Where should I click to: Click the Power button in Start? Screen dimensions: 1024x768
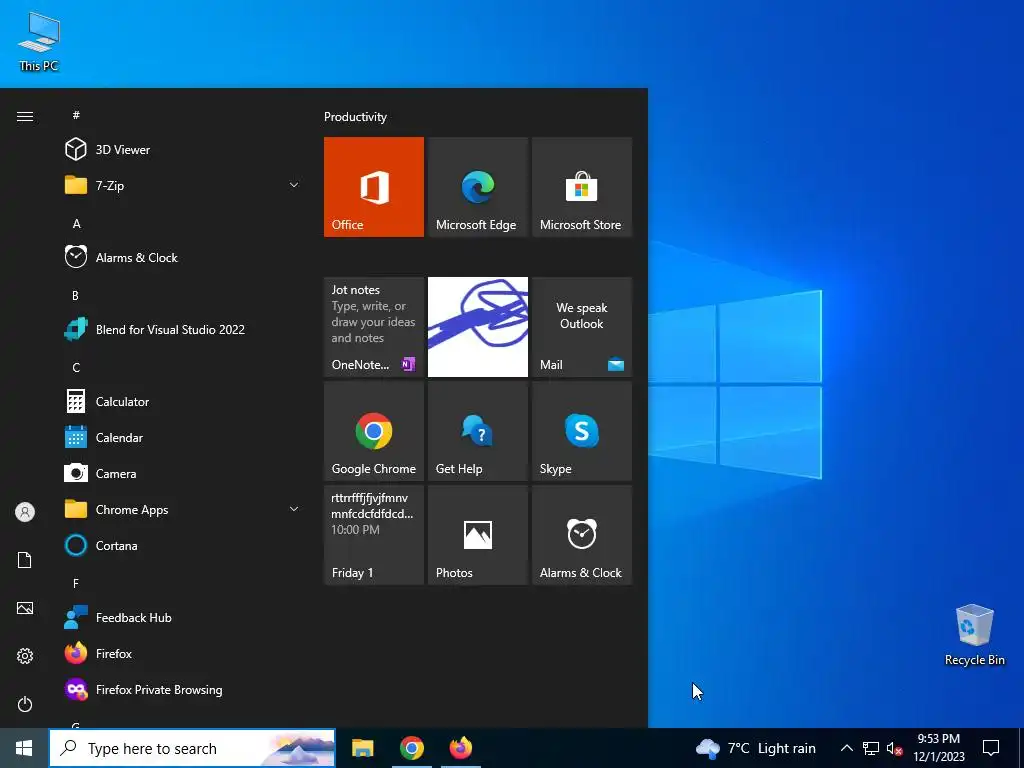pyautogui.click(x=25, y=704)
